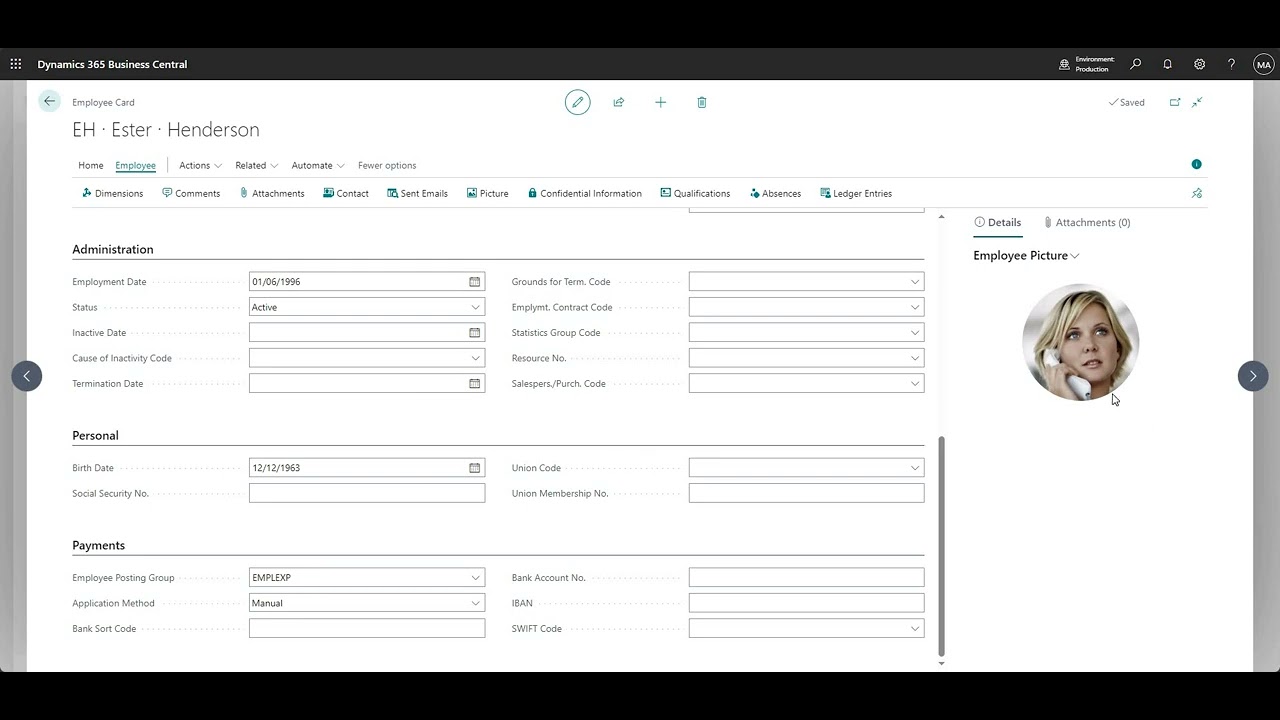
Task: Expand SWIFT Code dropdown
Action: pos(914,629)
